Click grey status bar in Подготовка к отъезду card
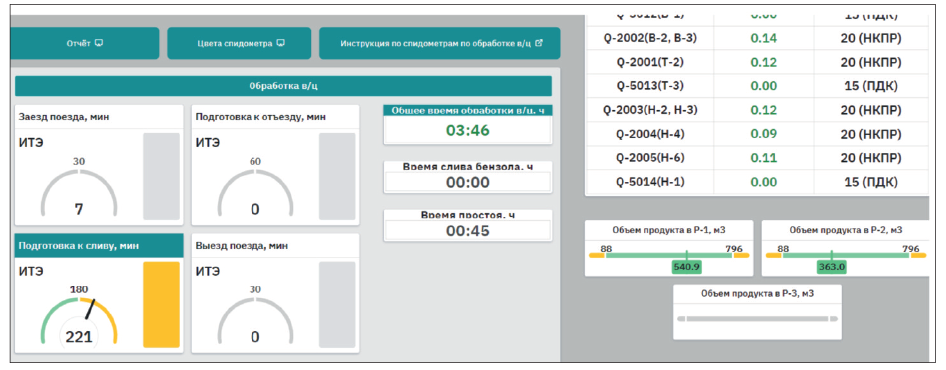 coord(337,176)
